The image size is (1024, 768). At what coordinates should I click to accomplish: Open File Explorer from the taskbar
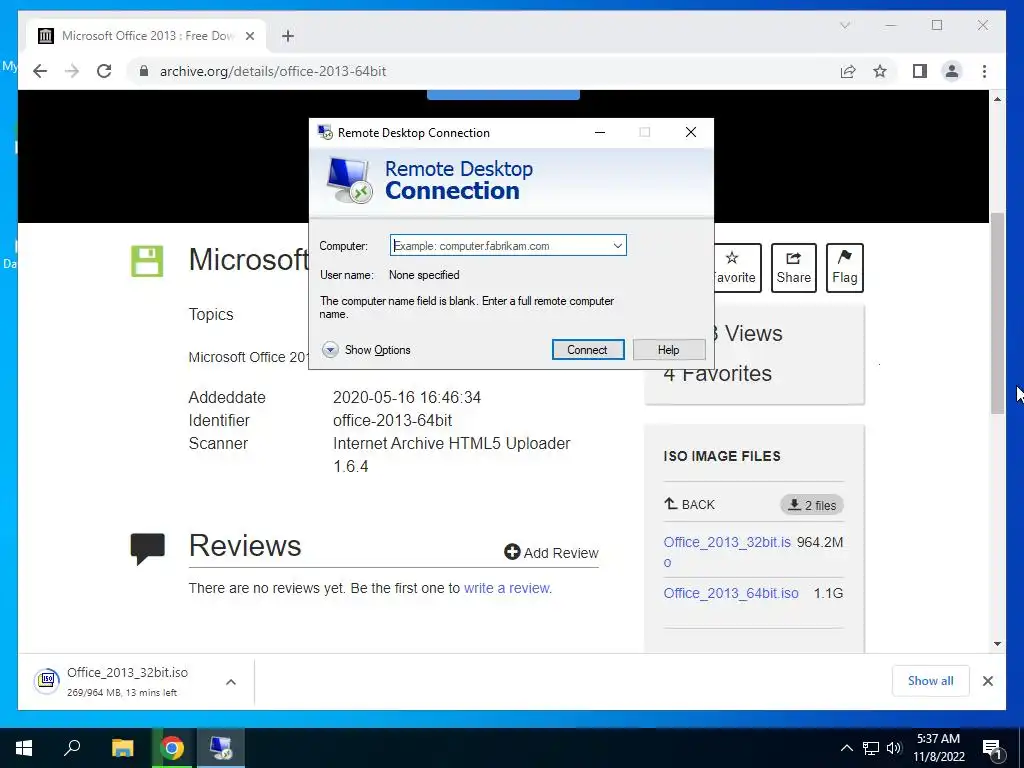pyautogui.click(x=122, y=748)
